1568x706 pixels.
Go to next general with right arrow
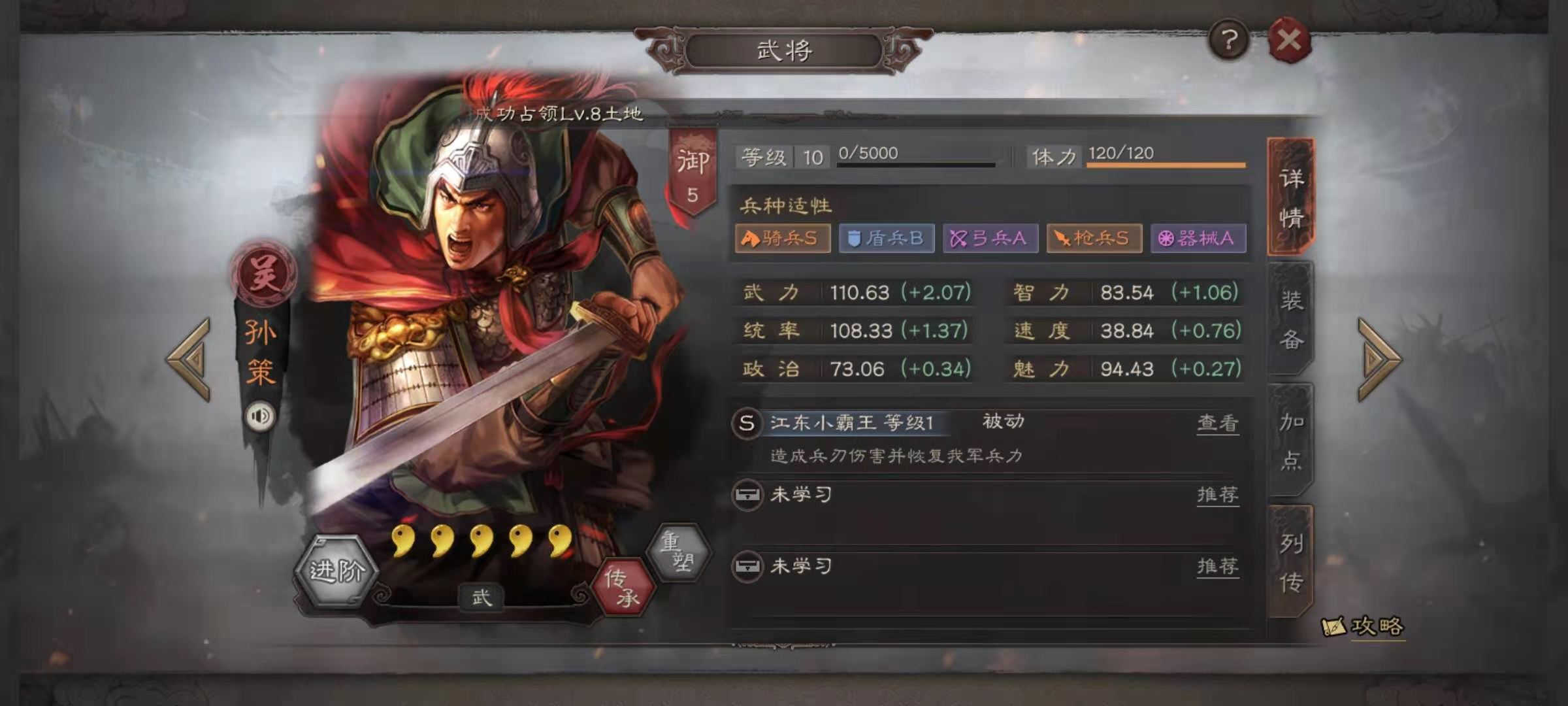tap(1379, 359)
